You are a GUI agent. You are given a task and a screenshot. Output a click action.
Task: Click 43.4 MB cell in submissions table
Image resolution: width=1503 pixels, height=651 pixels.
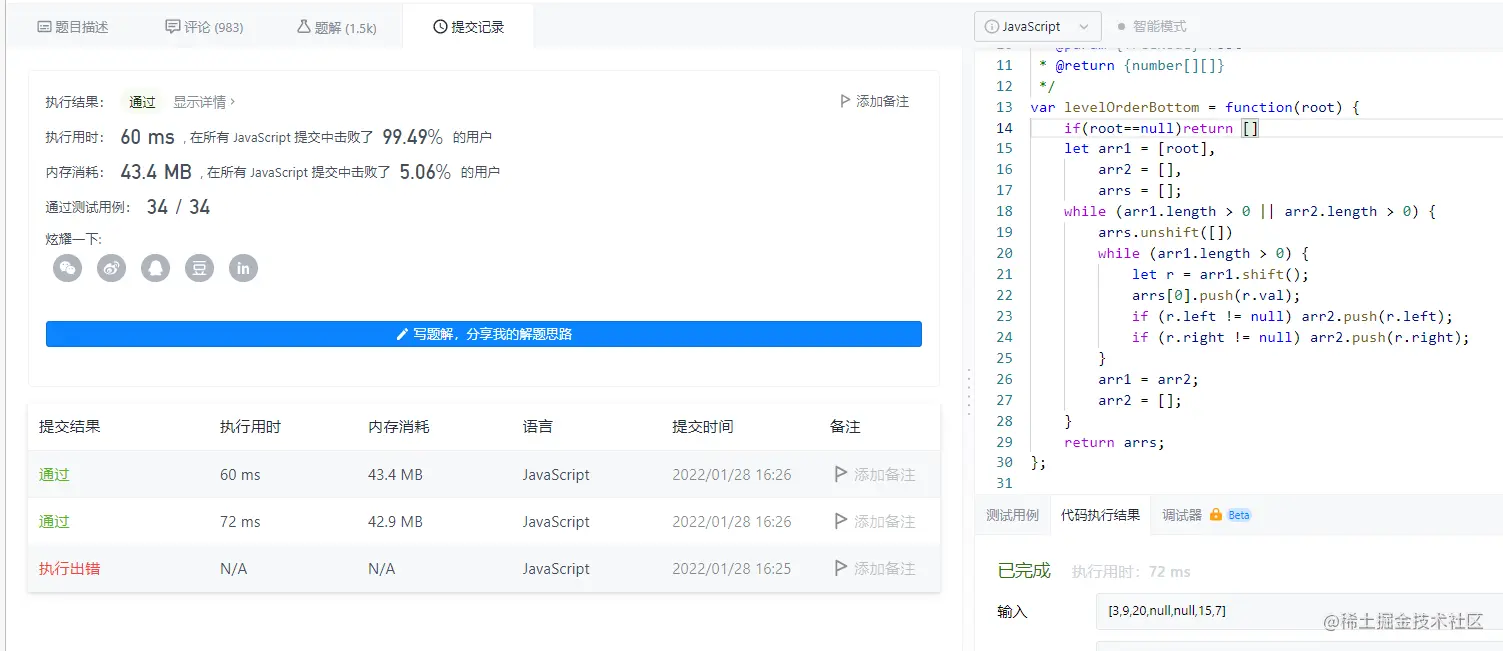[x=395, y=475]
